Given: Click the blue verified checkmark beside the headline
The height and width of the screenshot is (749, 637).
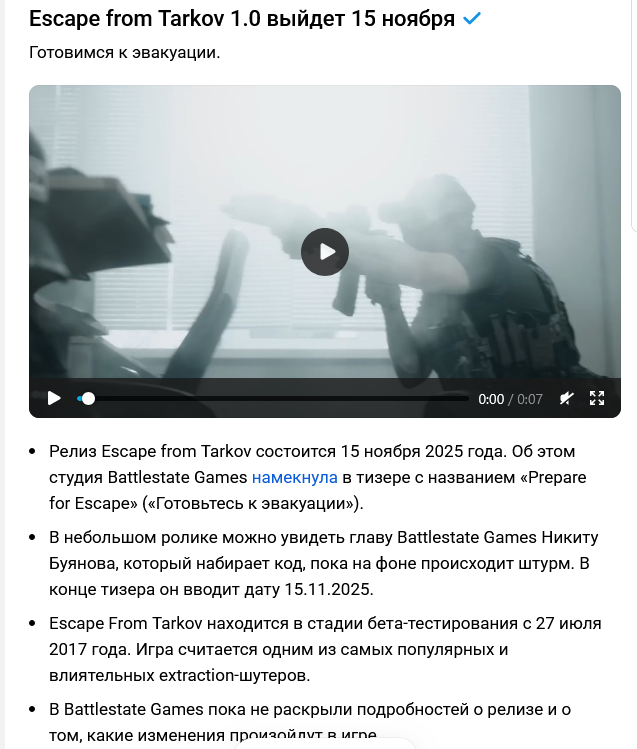Looking at the screenshot, I should tap(472, 19).
